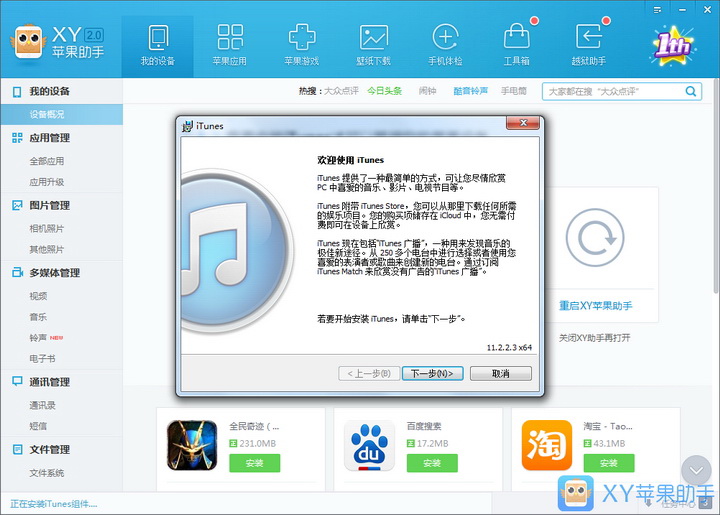Image resolution: width=720 pixels, height=515 pixels.
Task: Install the 百度搜索 app
Action: click(432, 463)
